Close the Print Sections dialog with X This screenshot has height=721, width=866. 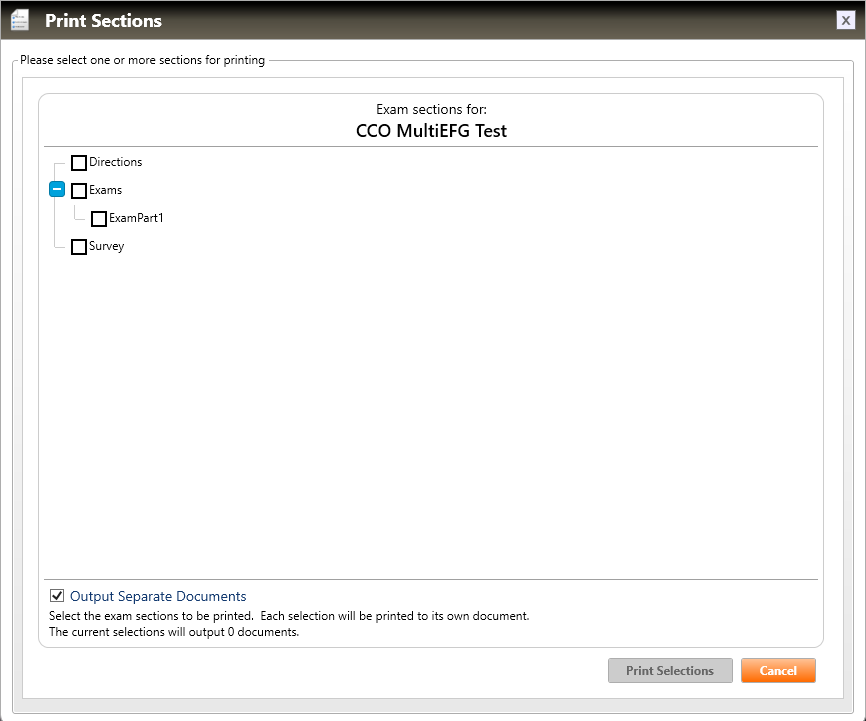(x=846, y=20)
